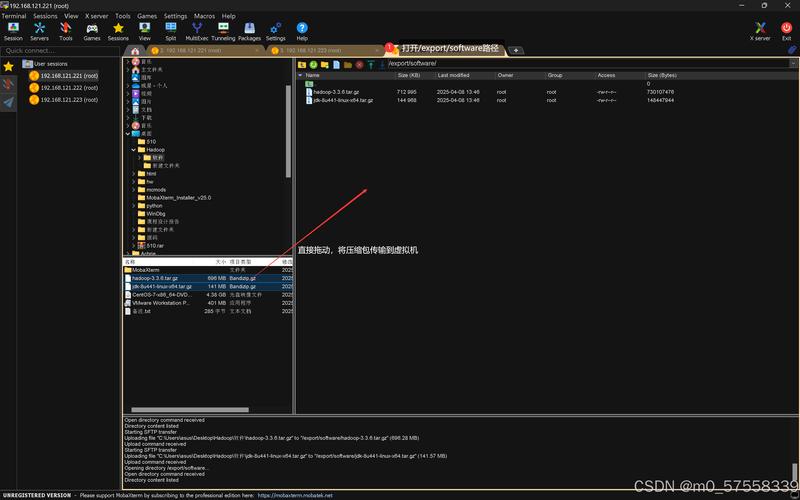Select the sidebar red tools icon
The image size is (800, 500).
[x=9, y=84]
